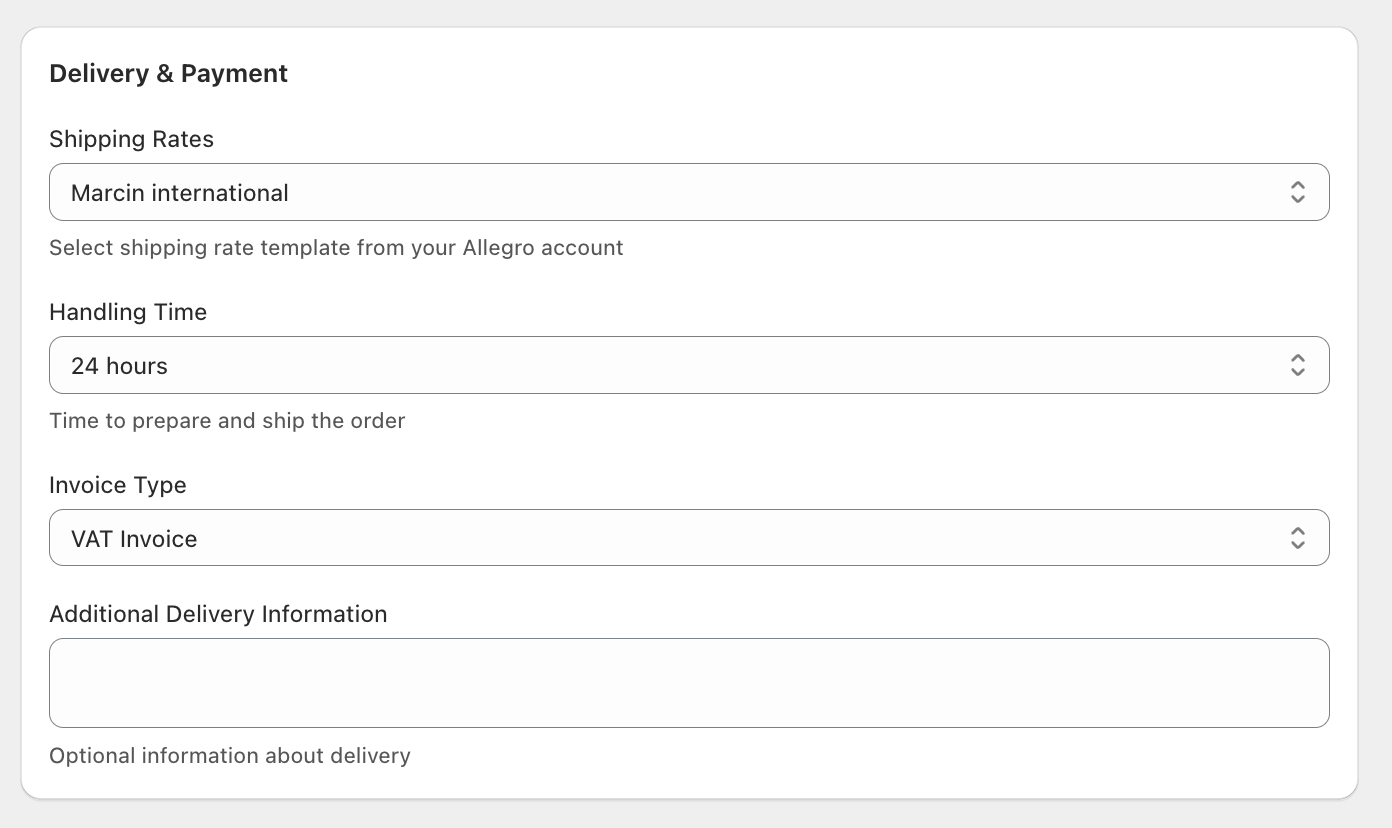This screenshot has height=828, width=1392.
Task: Click the Shipping Rates label
Action: 132,139
